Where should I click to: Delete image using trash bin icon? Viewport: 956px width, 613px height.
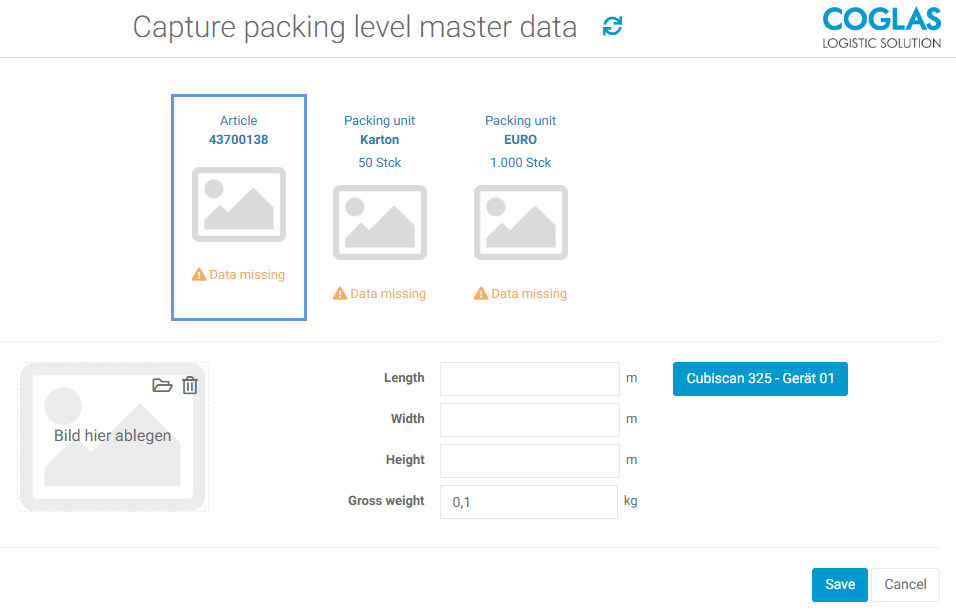click(x=190, y=385)
